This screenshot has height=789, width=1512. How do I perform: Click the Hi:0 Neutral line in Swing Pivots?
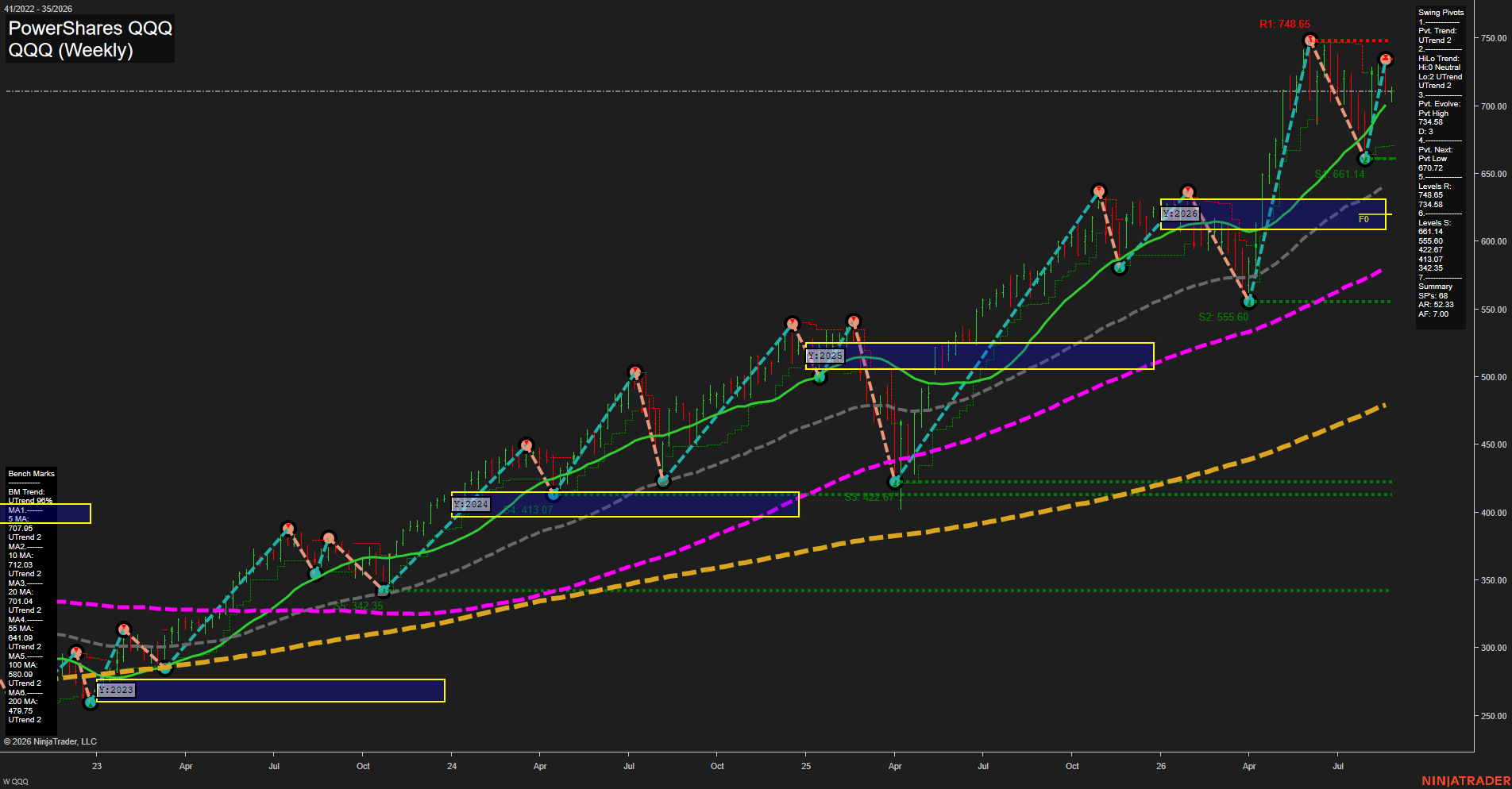(1440, 67)
